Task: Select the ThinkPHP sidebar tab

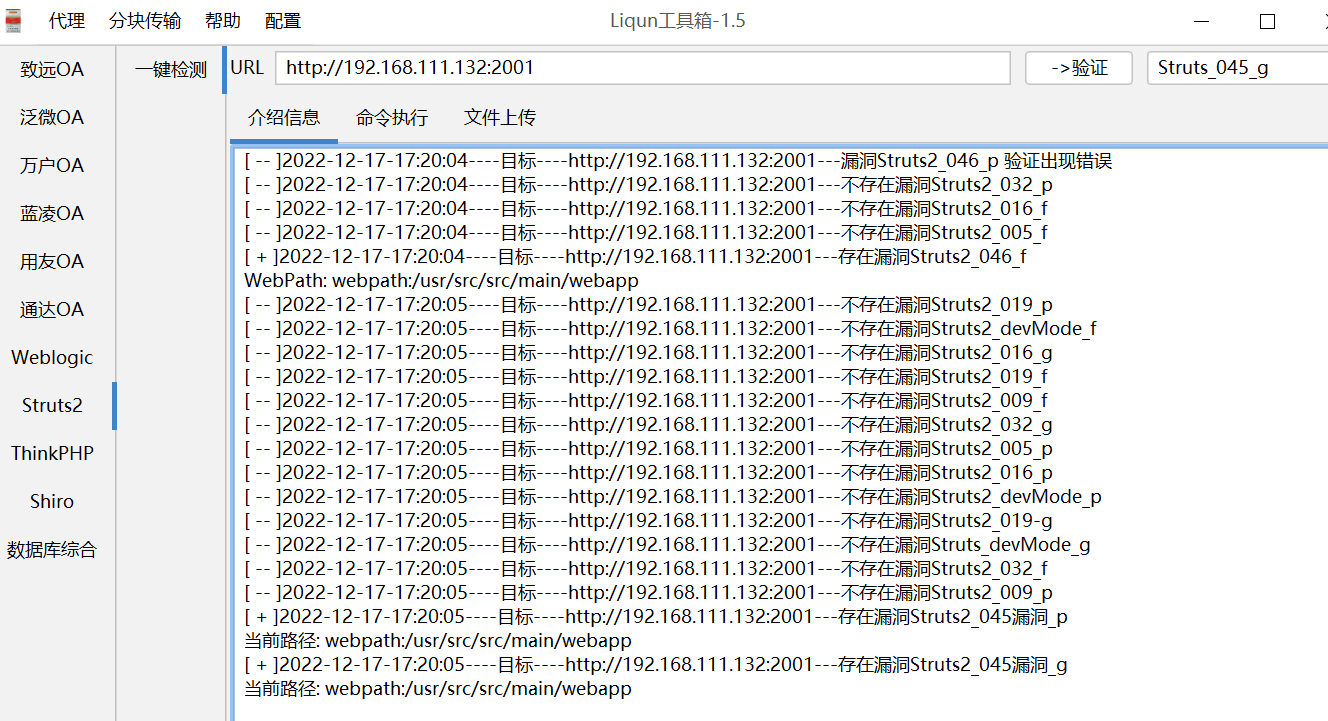Action: click(52, 454)
